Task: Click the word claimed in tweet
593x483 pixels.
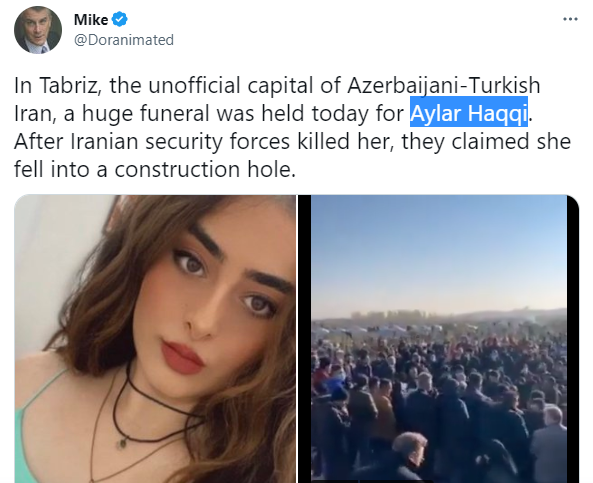Action: click(488, 141)
